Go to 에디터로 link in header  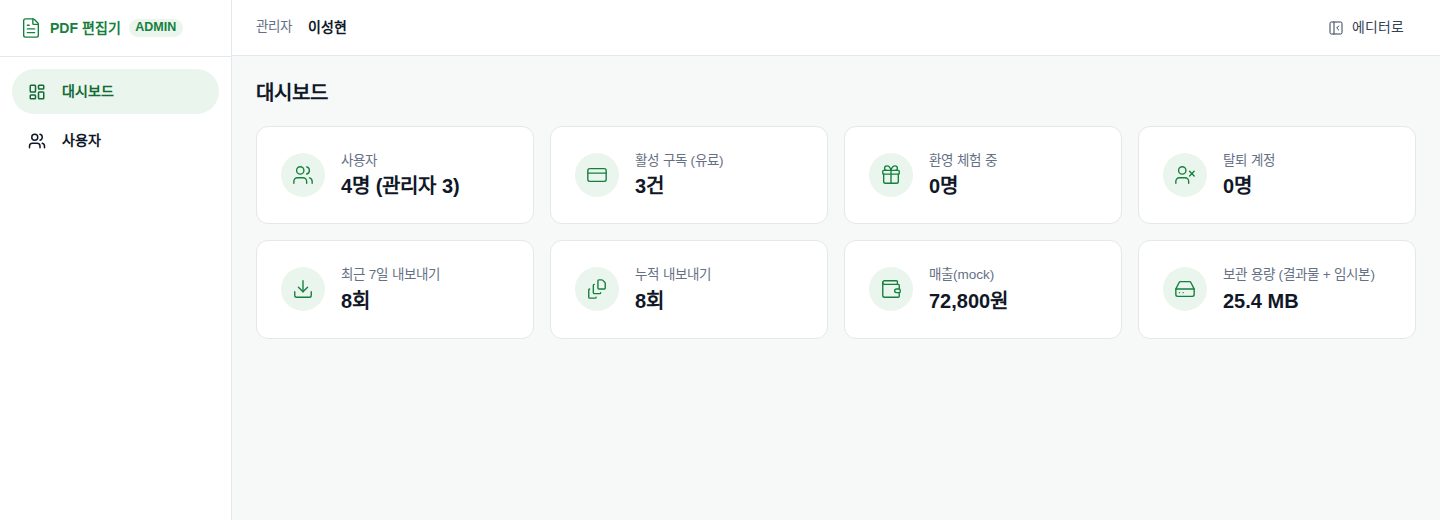pyautogui.click(x=1366, y=28)
